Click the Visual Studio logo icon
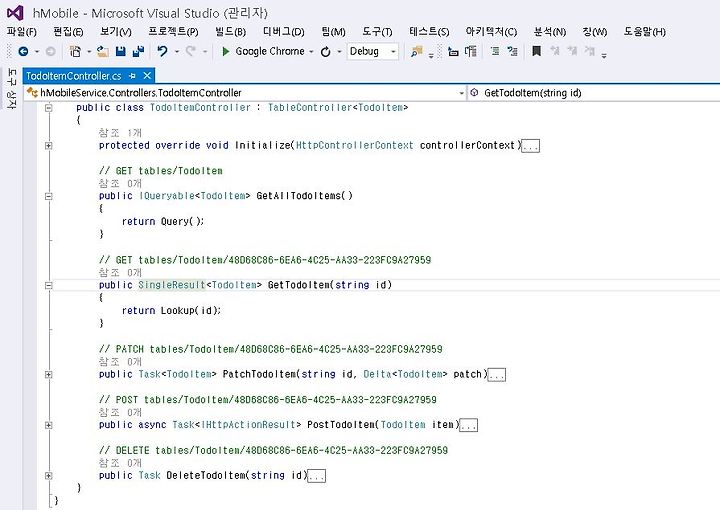This screenshot has width=720, height=510. (x=15, y=13)
